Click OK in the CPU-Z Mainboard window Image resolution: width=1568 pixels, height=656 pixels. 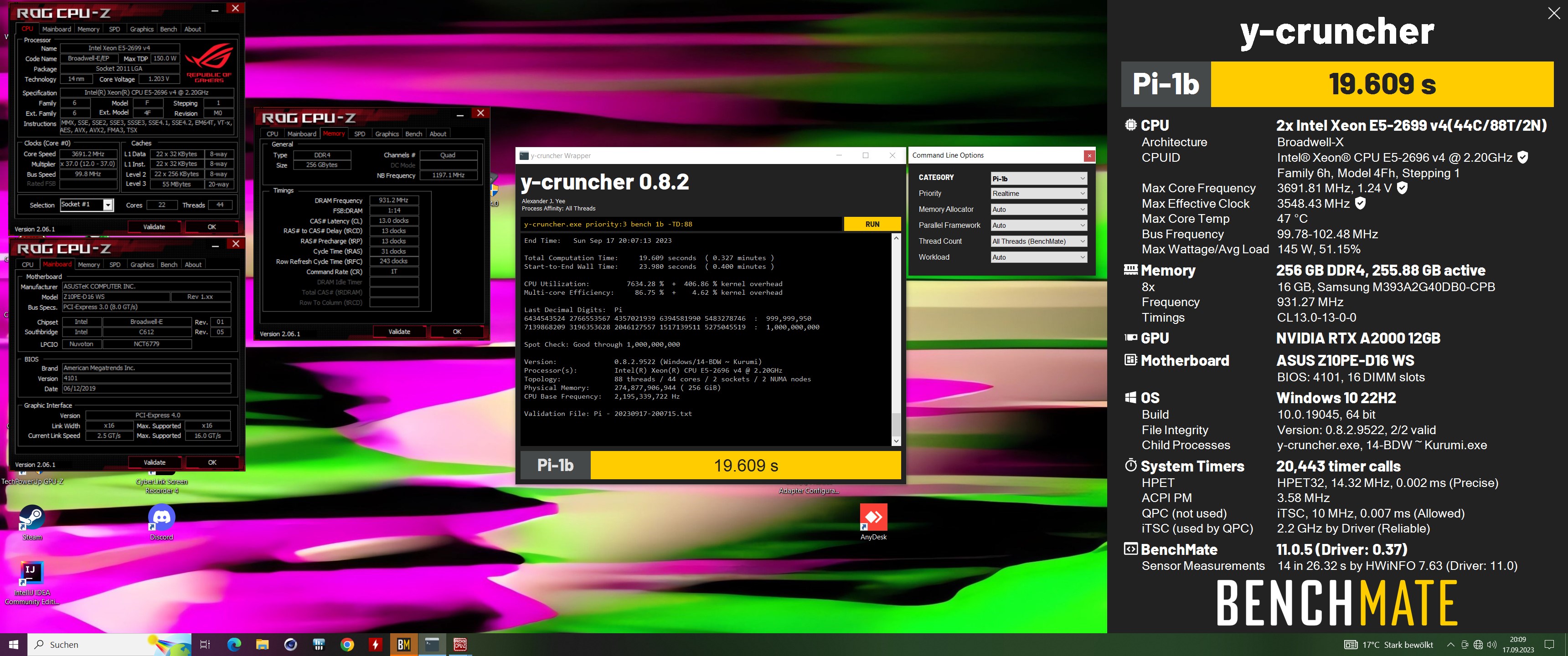212,462
